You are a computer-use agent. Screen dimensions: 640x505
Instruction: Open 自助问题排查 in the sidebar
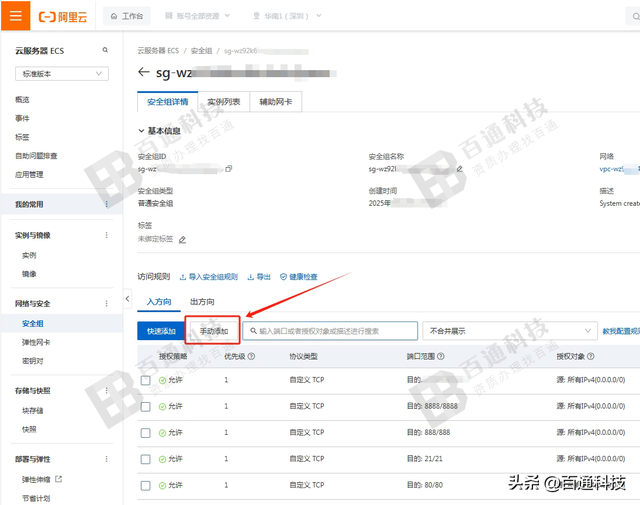[x=36, y=156]
